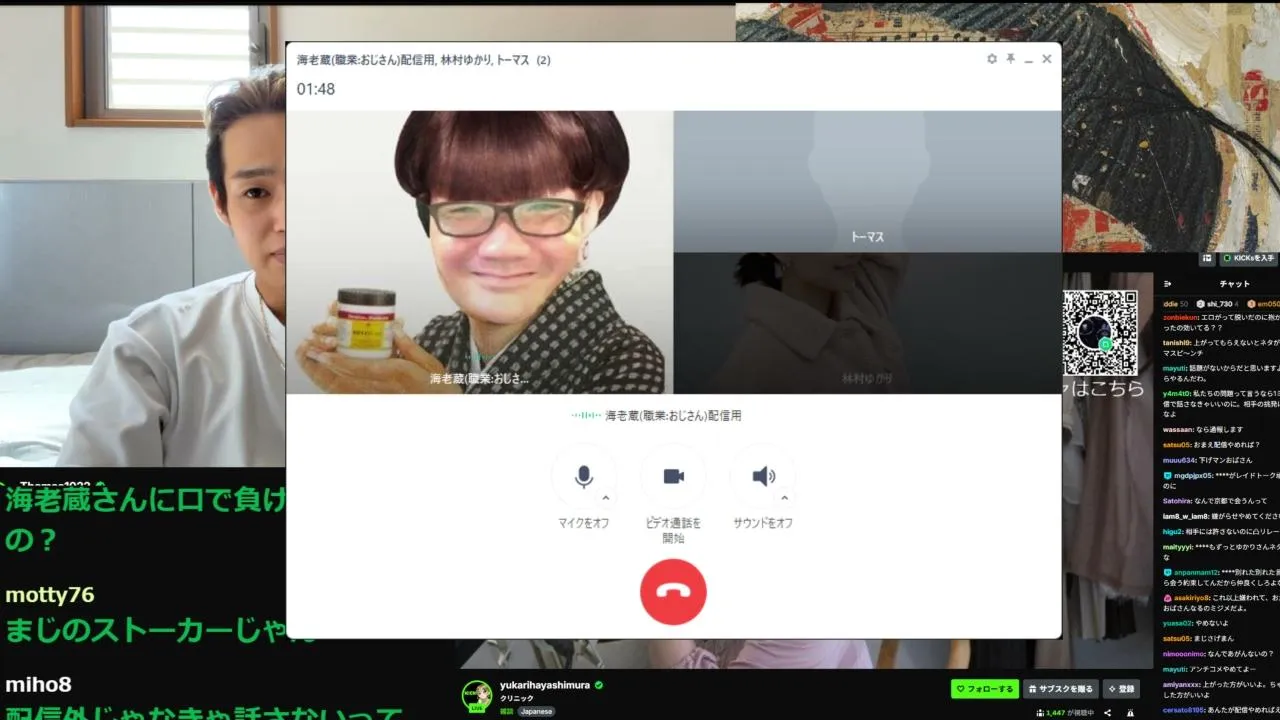This screenshot has height=720, width=1280.
Task: Click the QR code image on stream
Action: click(1100, 333)
